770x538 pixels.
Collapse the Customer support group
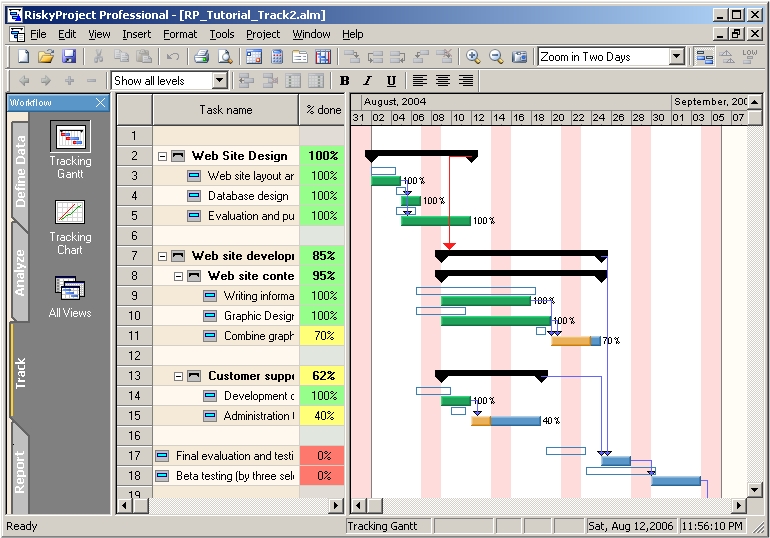click(x=178, y=377)
